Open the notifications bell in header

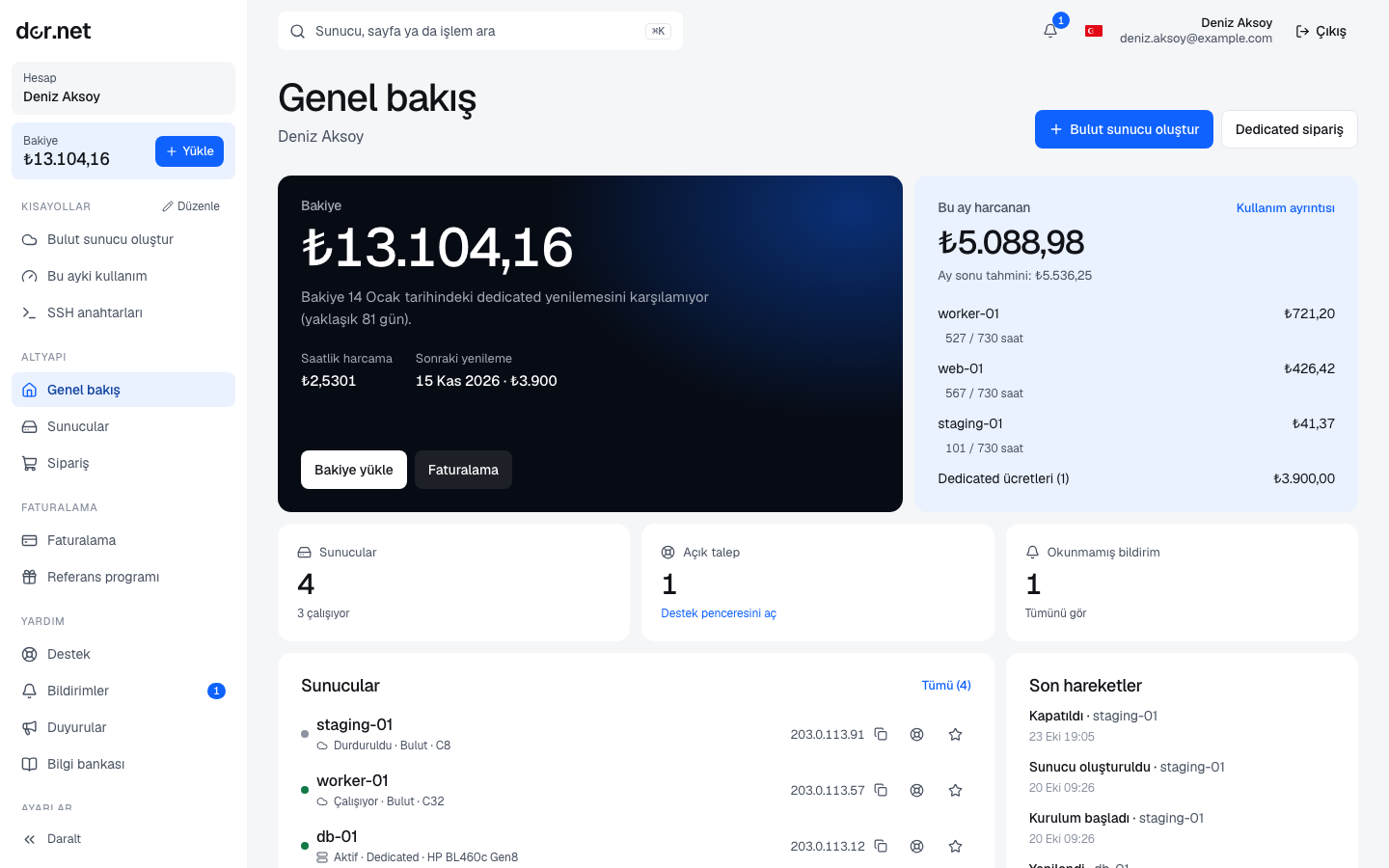point(1050,31)
